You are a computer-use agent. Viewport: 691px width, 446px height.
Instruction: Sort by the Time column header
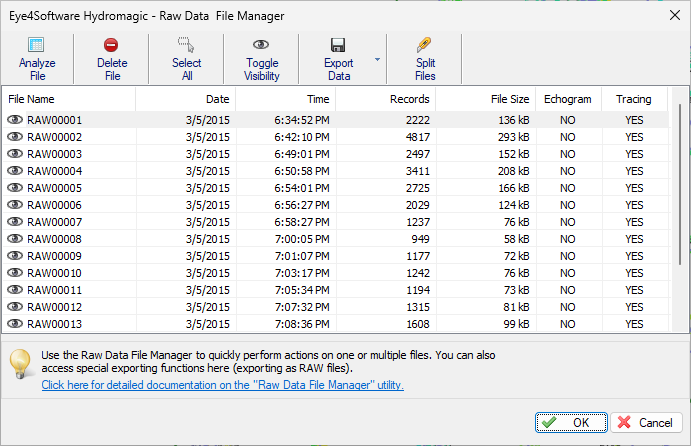point(286,99)
